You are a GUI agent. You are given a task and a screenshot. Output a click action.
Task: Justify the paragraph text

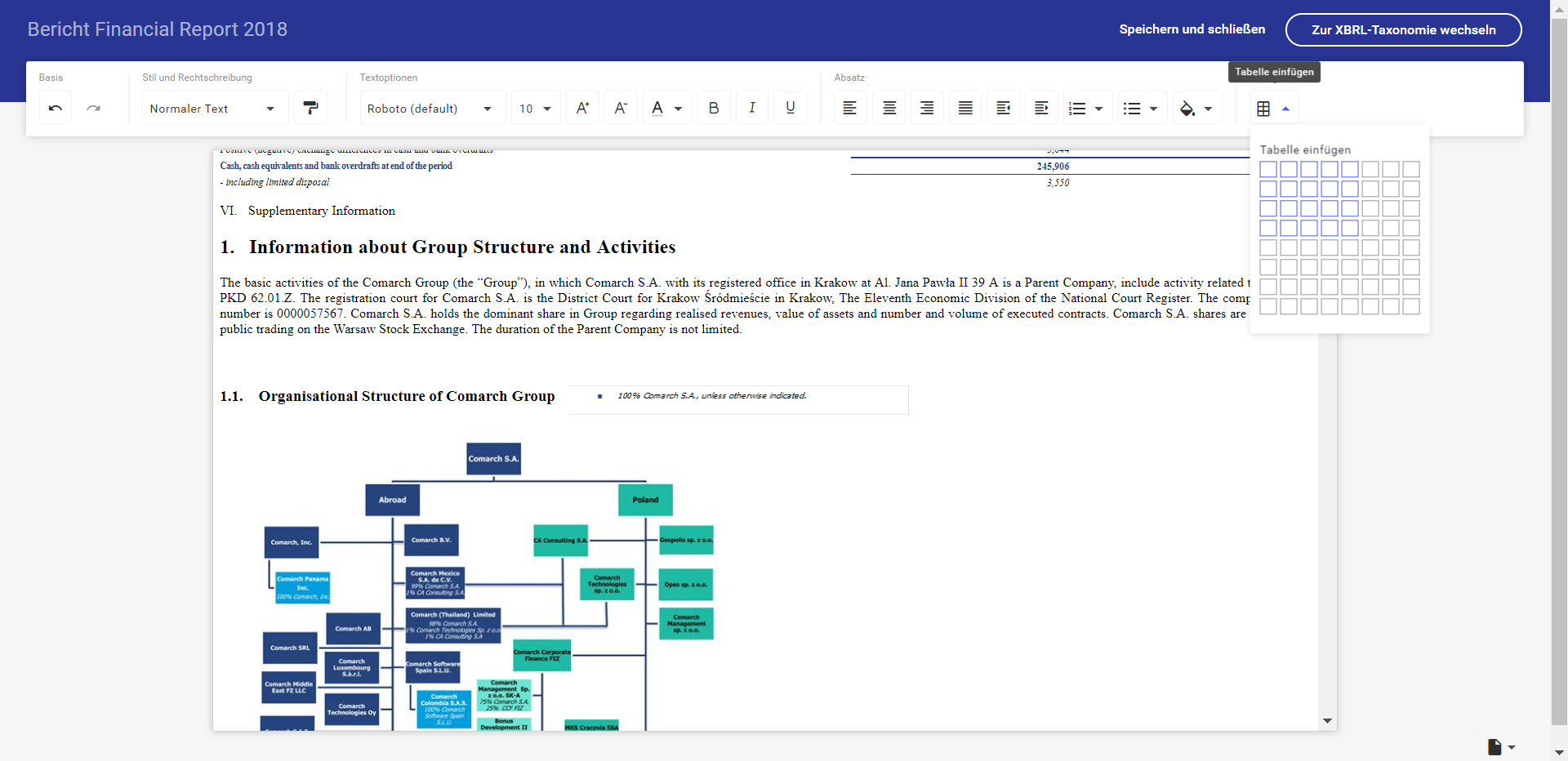[x=965, y=108]
